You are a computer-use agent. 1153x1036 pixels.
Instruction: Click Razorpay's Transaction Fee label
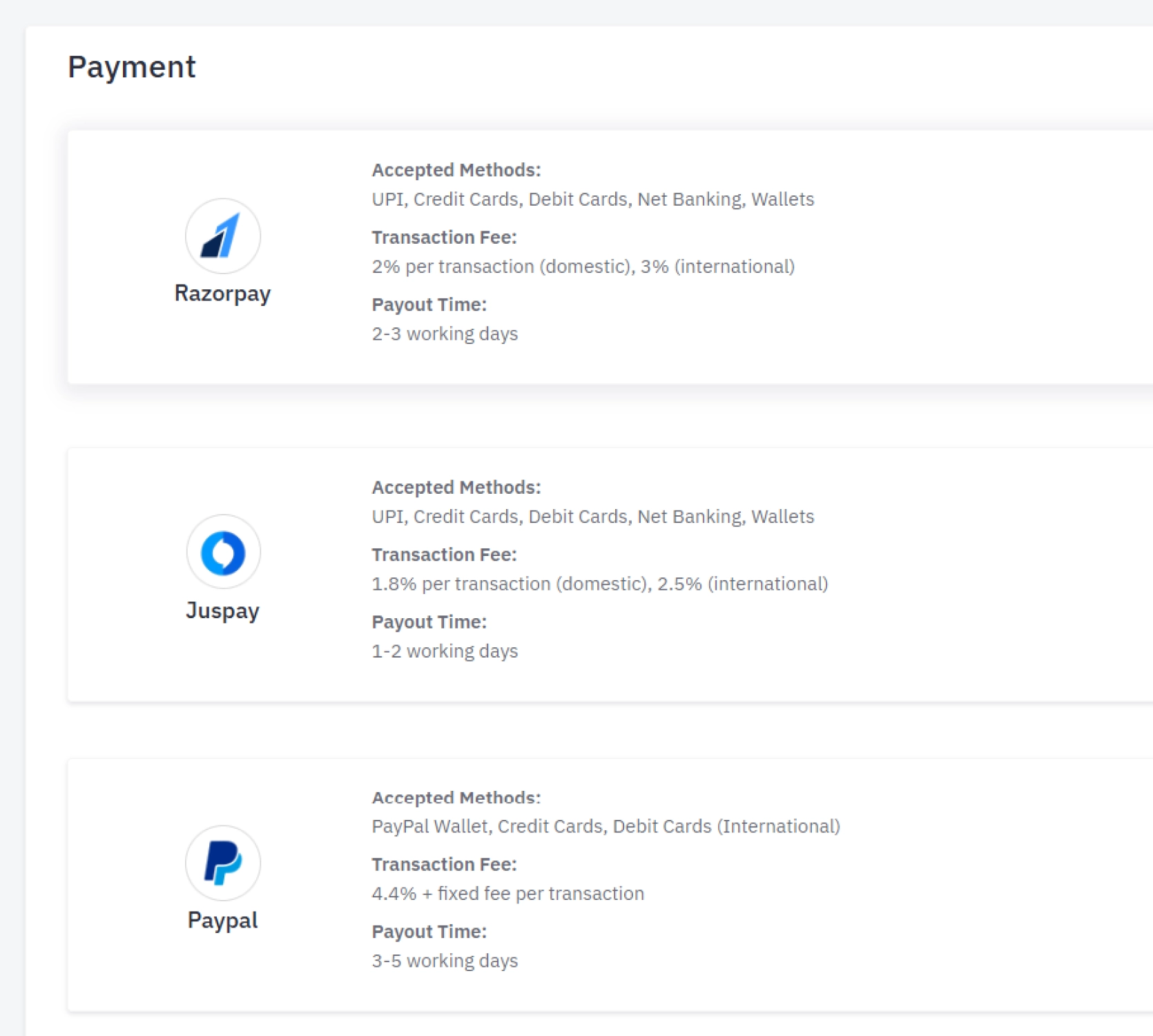[444, 238]
